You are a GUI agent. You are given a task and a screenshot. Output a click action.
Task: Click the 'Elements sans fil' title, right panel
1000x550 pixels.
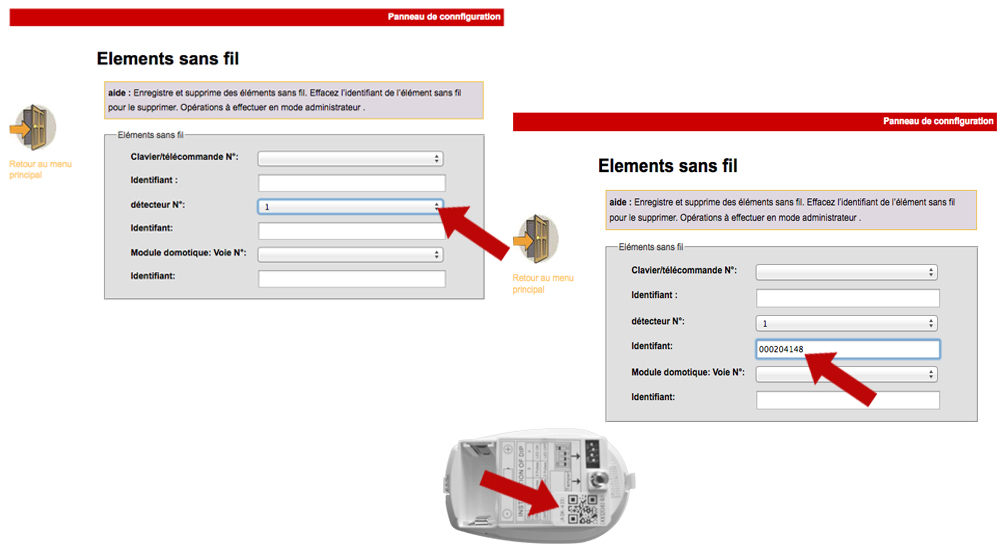tap(668, 166)
